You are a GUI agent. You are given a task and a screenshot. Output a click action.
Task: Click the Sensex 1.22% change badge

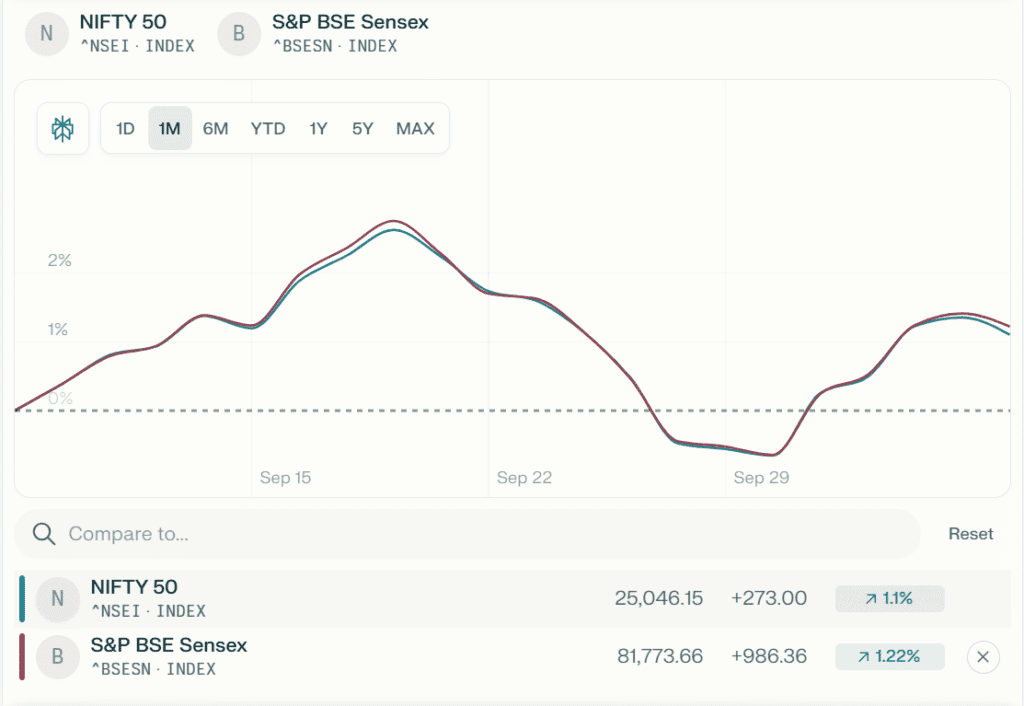[x=889, y=657]
